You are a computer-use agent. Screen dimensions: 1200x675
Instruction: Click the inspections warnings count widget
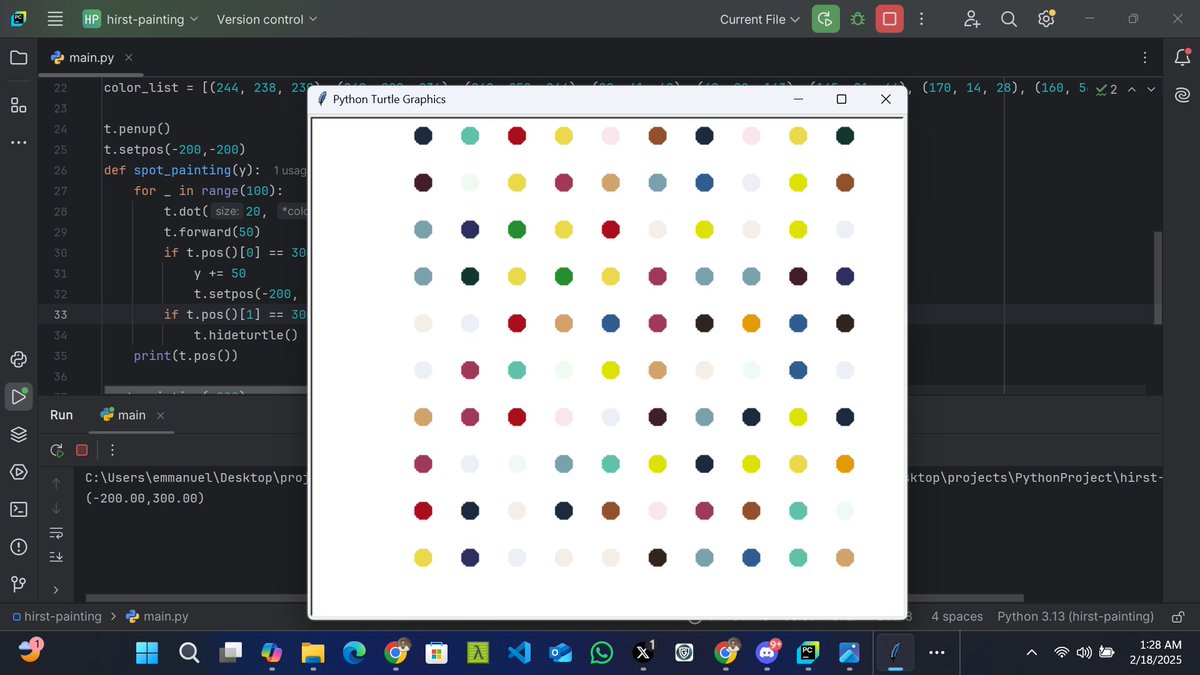1106,89
